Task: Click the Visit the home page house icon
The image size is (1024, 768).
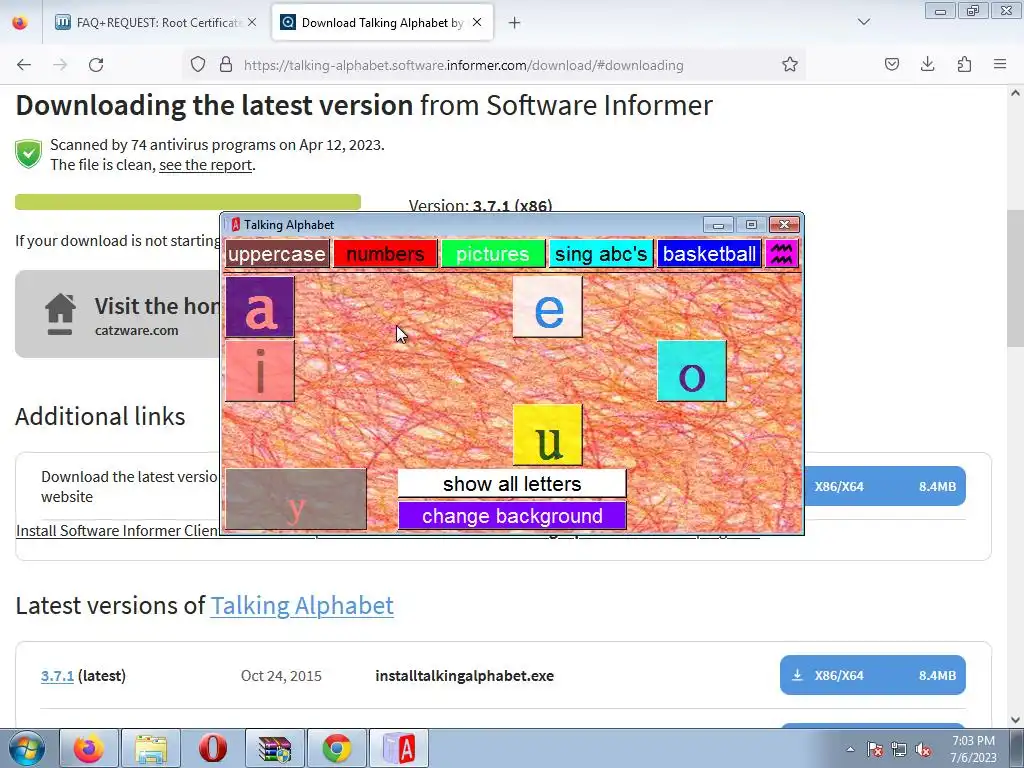Action: tap(60, 313)
